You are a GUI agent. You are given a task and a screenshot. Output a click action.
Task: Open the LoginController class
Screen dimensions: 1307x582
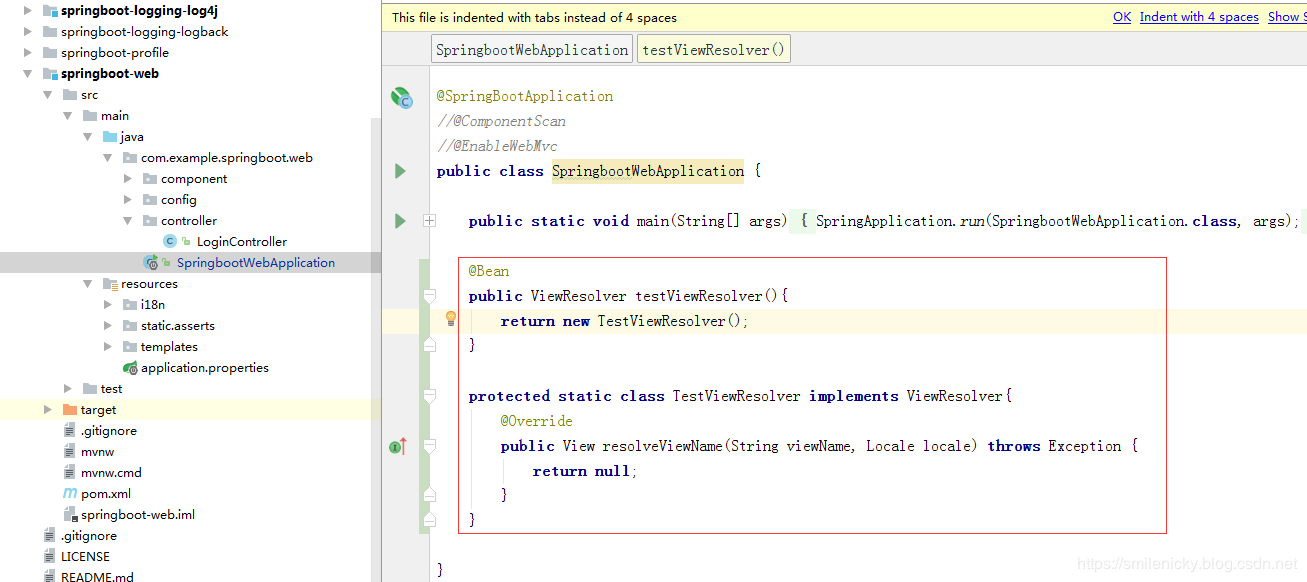click(x=241, y=242)
